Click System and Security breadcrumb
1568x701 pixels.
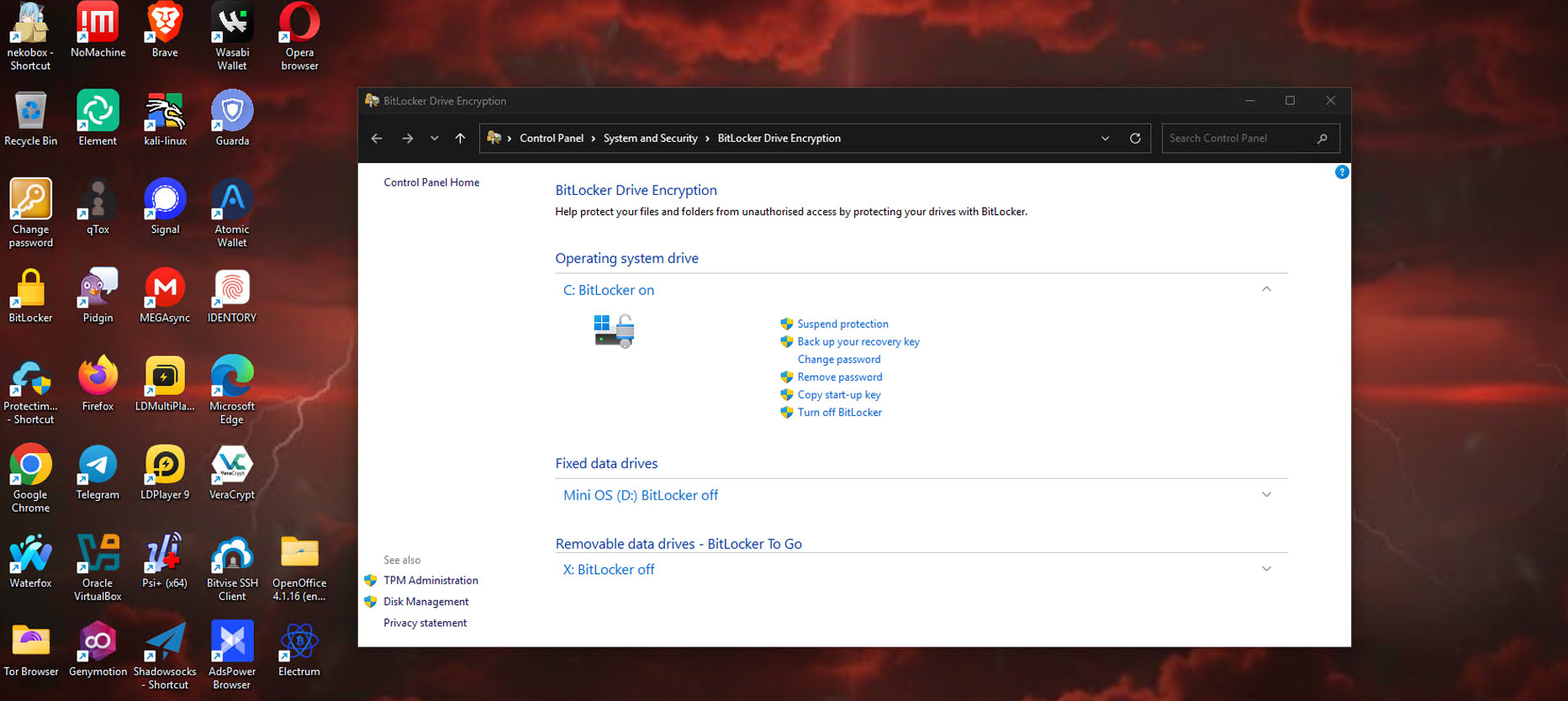[651, 139]
